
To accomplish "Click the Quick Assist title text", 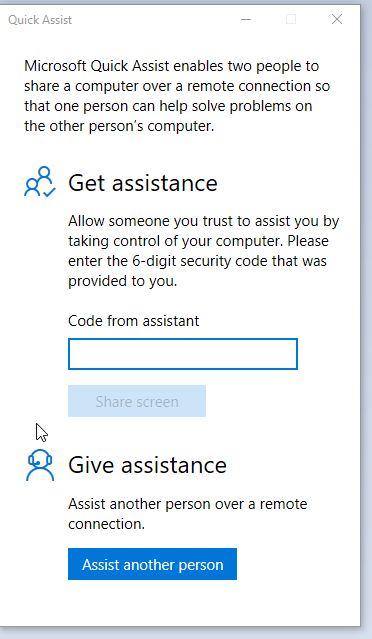I will [x=40, y=20].
